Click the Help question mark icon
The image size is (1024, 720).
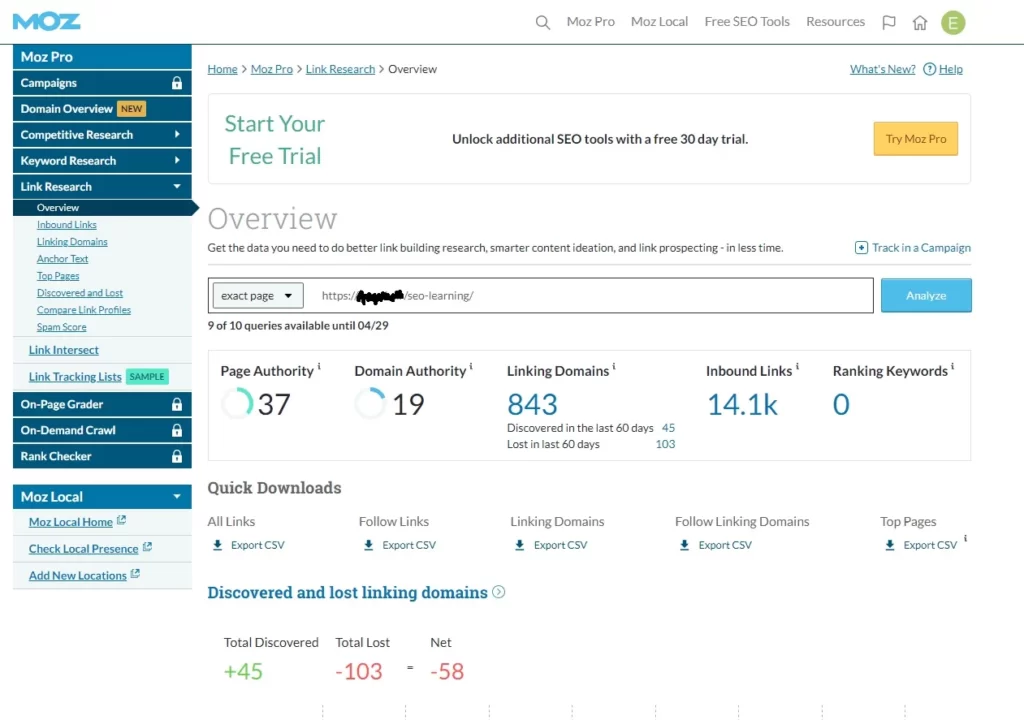click(929, 69)
